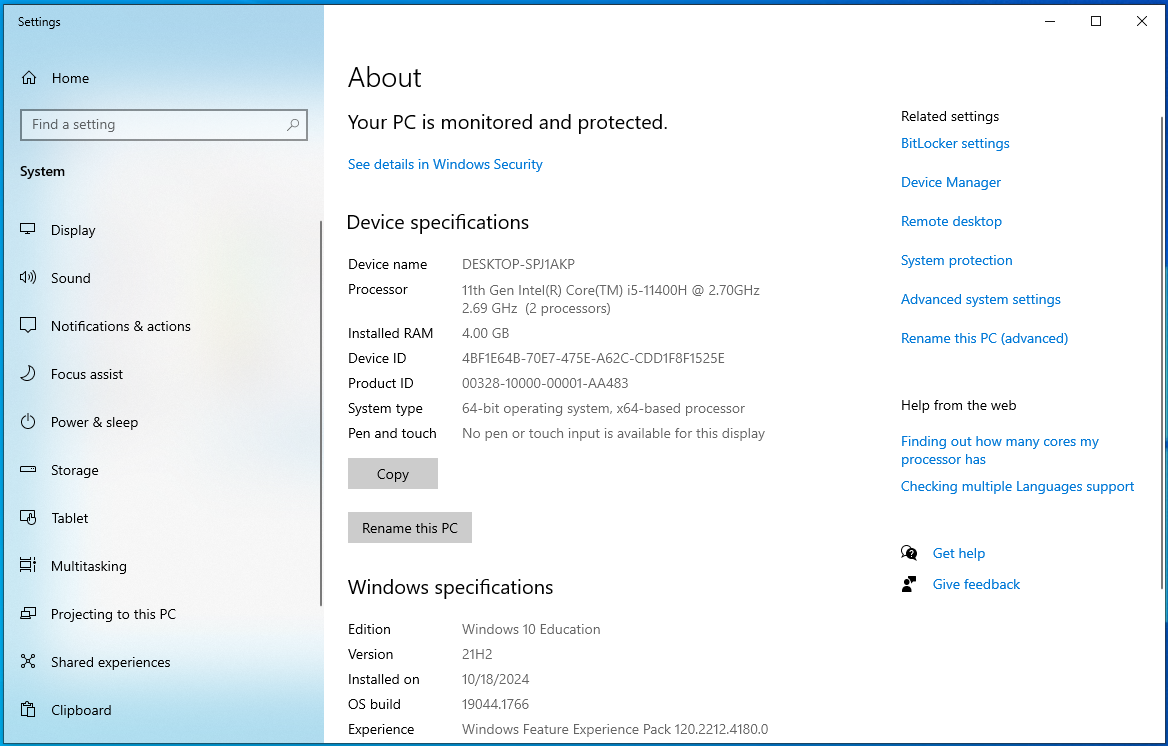1168x746 pixels.
Task: Click the Storage drive icon
Action: click(28, 470)
